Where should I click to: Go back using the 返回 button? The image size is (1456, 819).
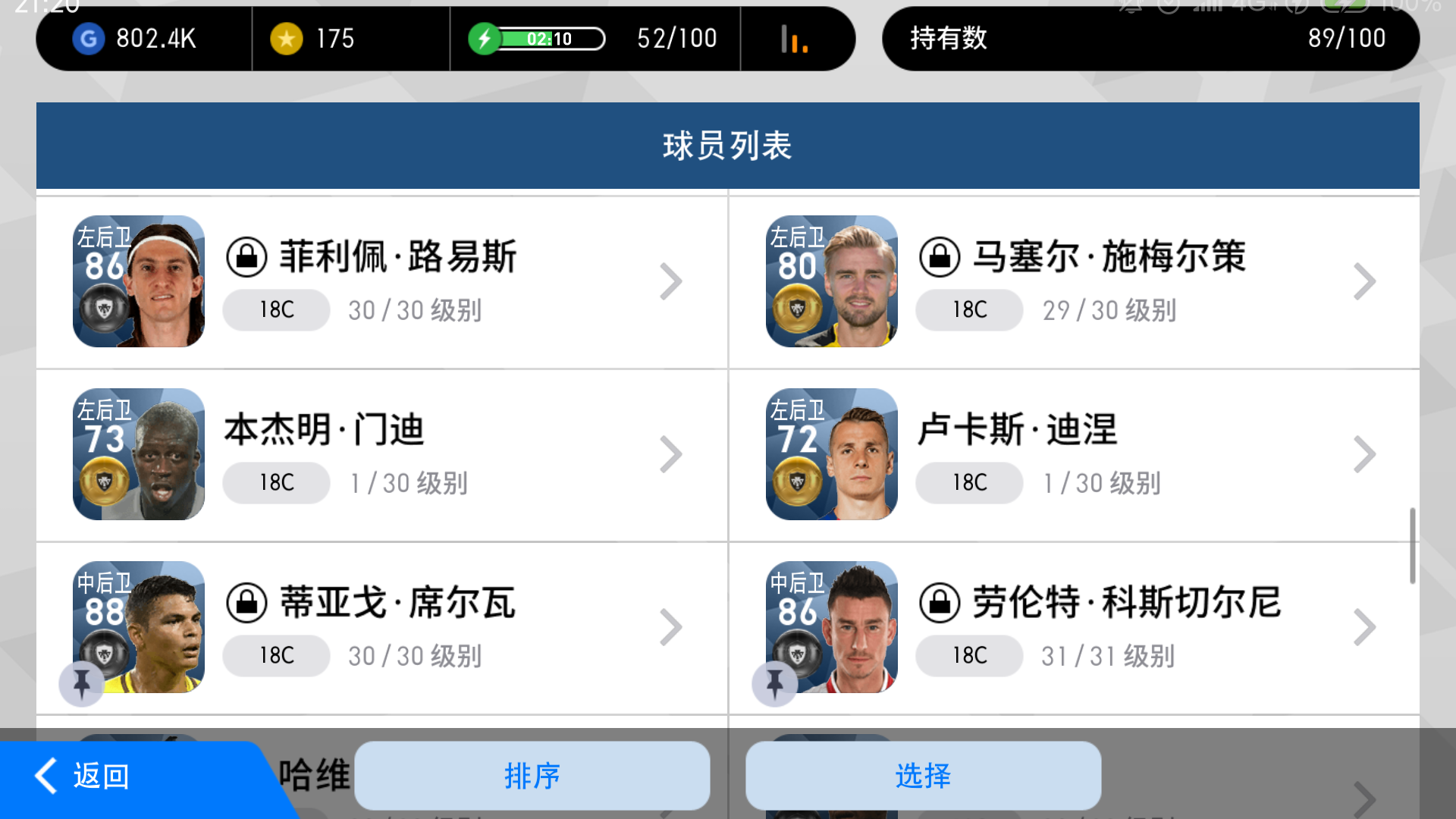(x=83, y=777)
